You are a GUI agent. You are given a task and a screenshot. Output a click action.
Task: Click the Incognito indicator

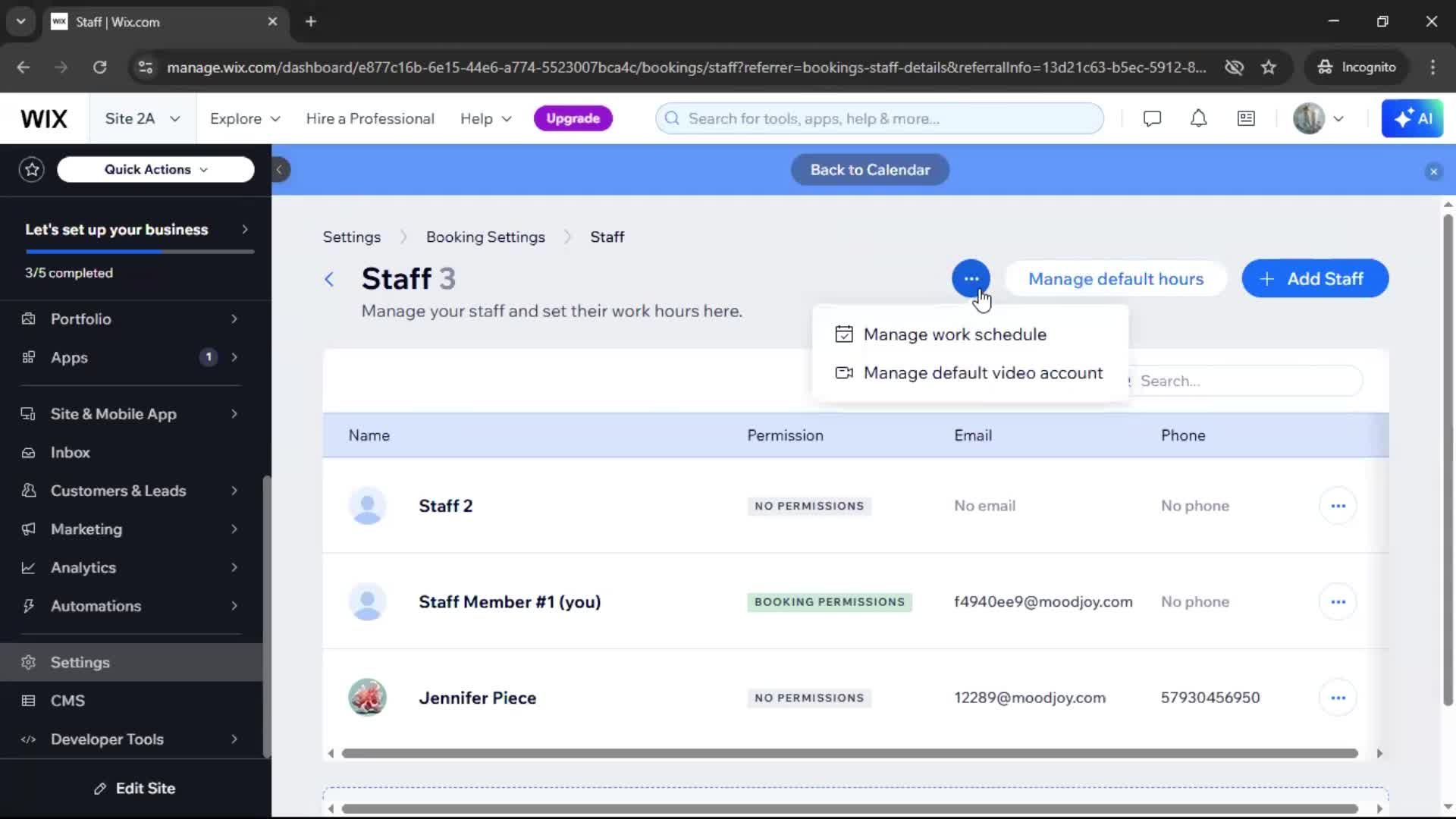pos(1357,67)
